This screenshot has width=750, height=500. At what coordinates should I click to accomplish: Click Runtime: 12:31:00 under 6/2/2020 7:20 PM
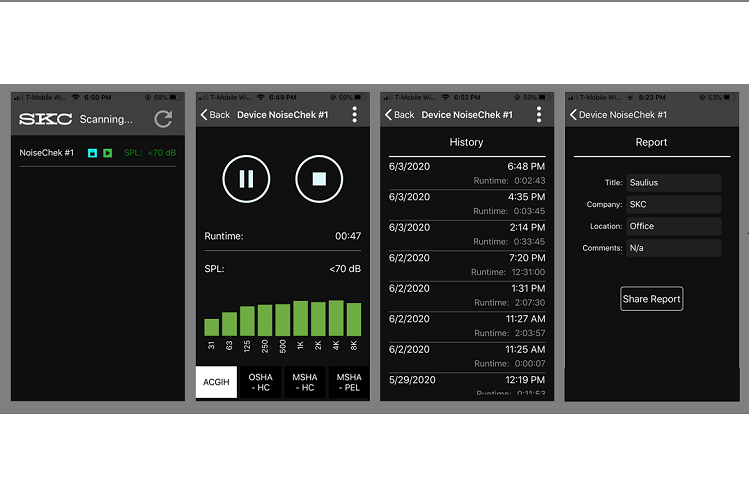(x=507, y=272)
